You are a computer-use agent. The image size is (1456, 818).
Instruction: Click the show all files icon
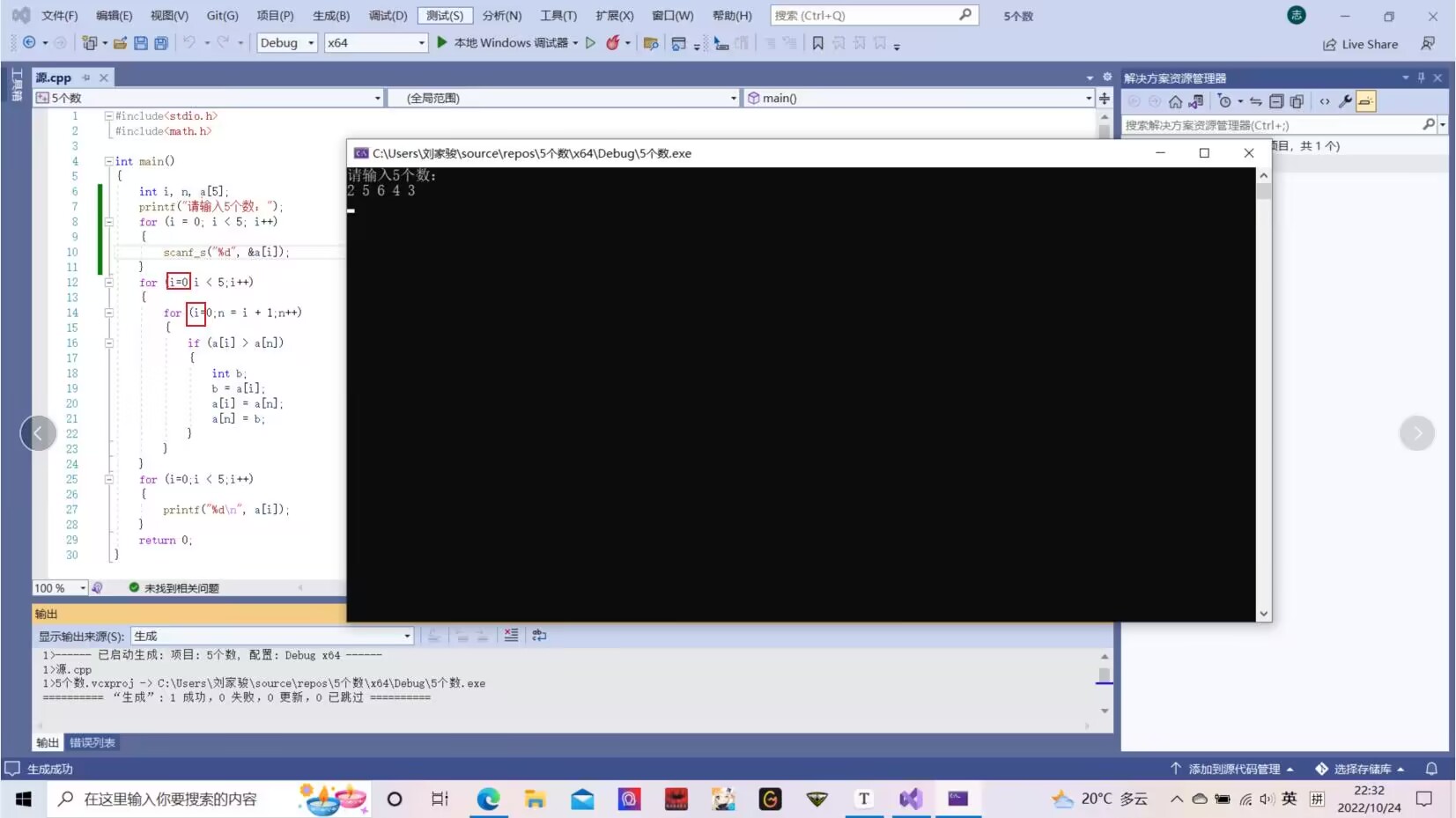click(x=1297, y=101)
